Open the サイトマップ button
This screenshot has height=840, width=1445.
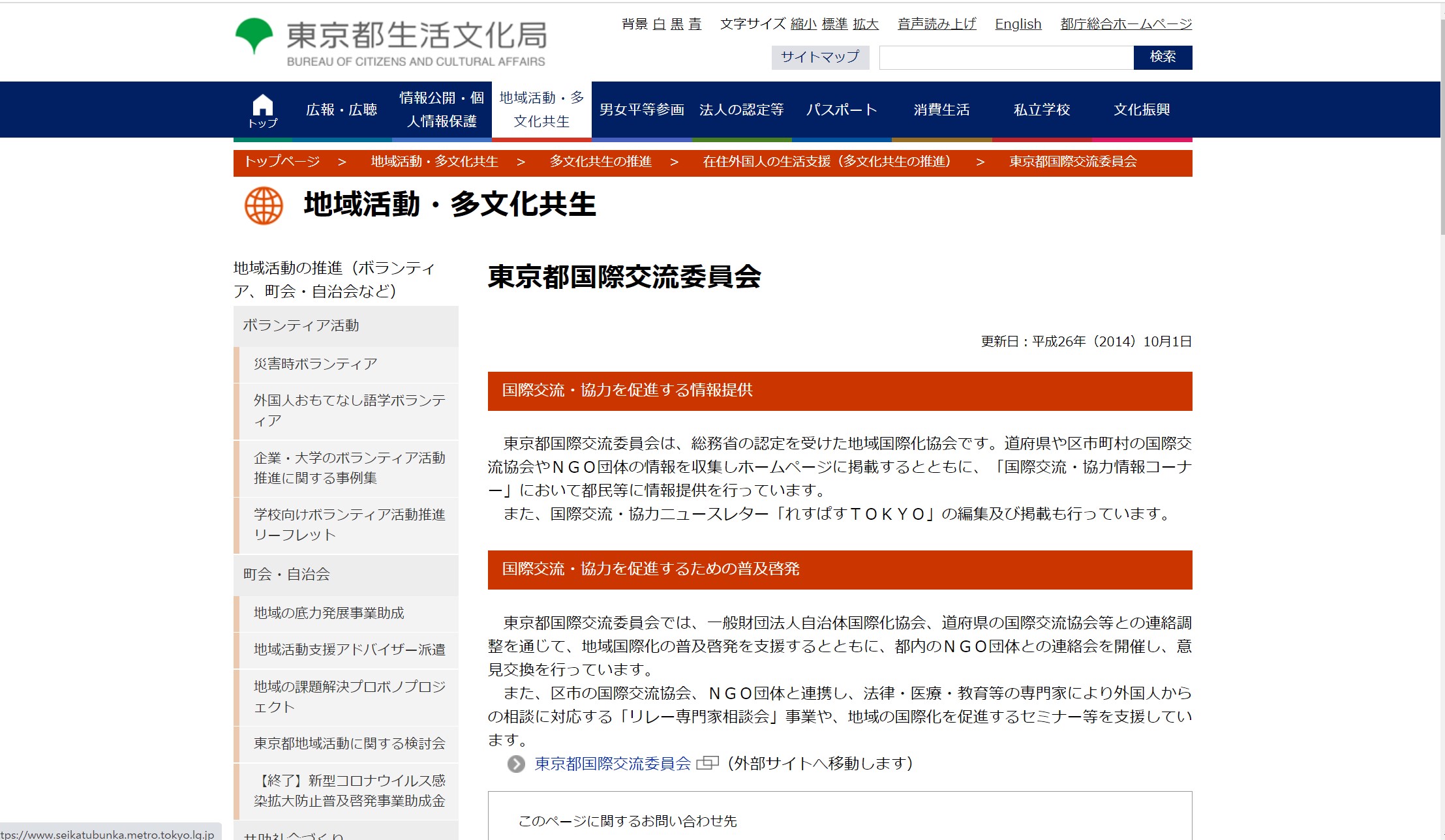(x=820, y=57)
